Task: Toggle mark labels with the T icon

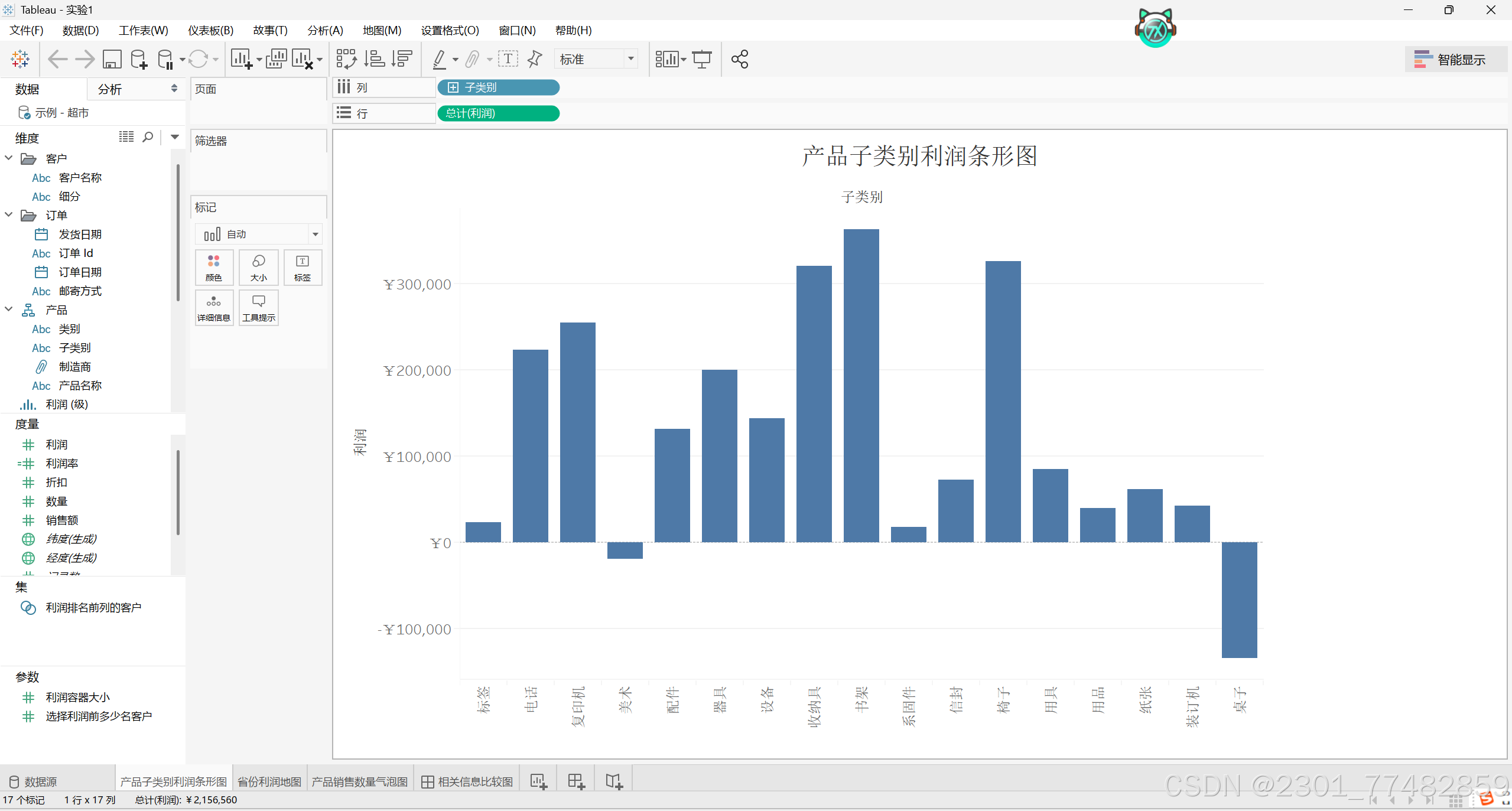Action: (x=508, y=59)
